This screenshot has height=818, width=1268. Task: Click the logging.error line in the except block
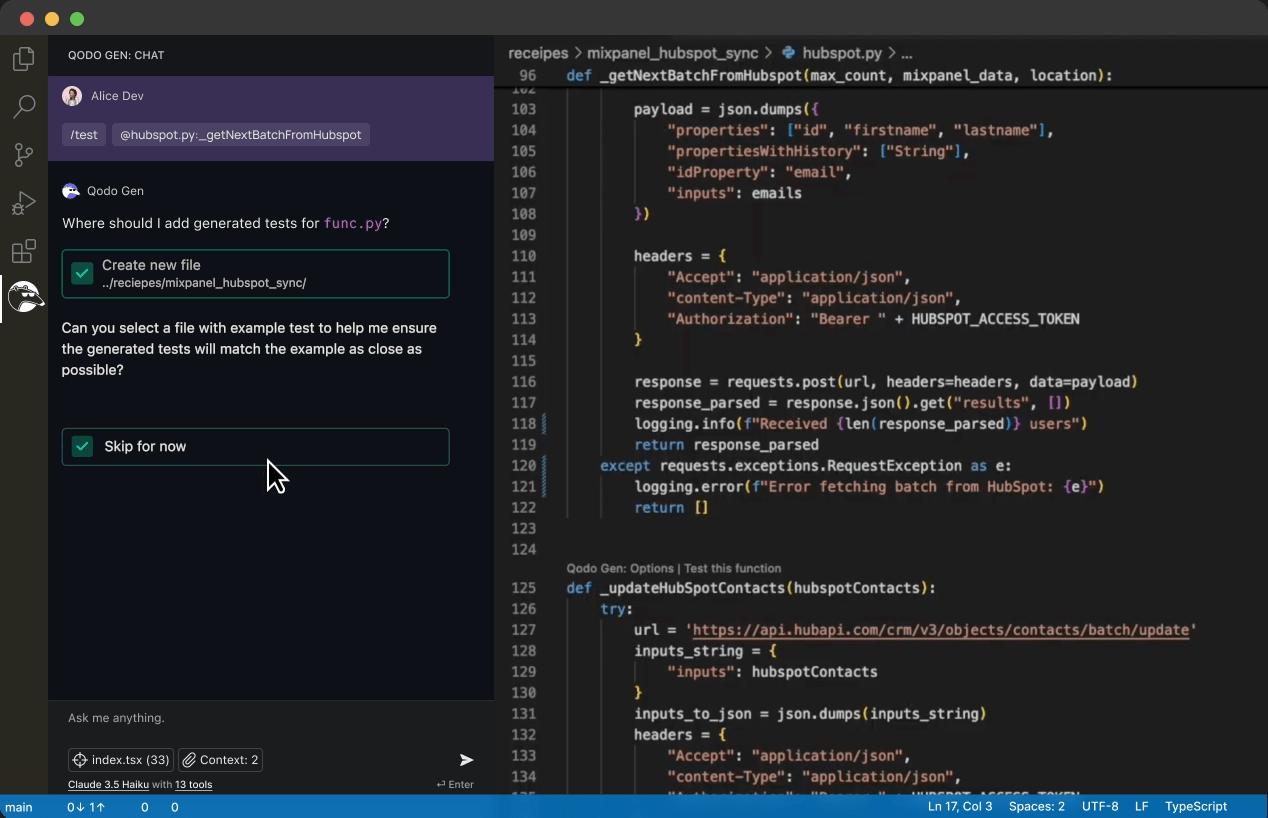click(x=869, y=487)
